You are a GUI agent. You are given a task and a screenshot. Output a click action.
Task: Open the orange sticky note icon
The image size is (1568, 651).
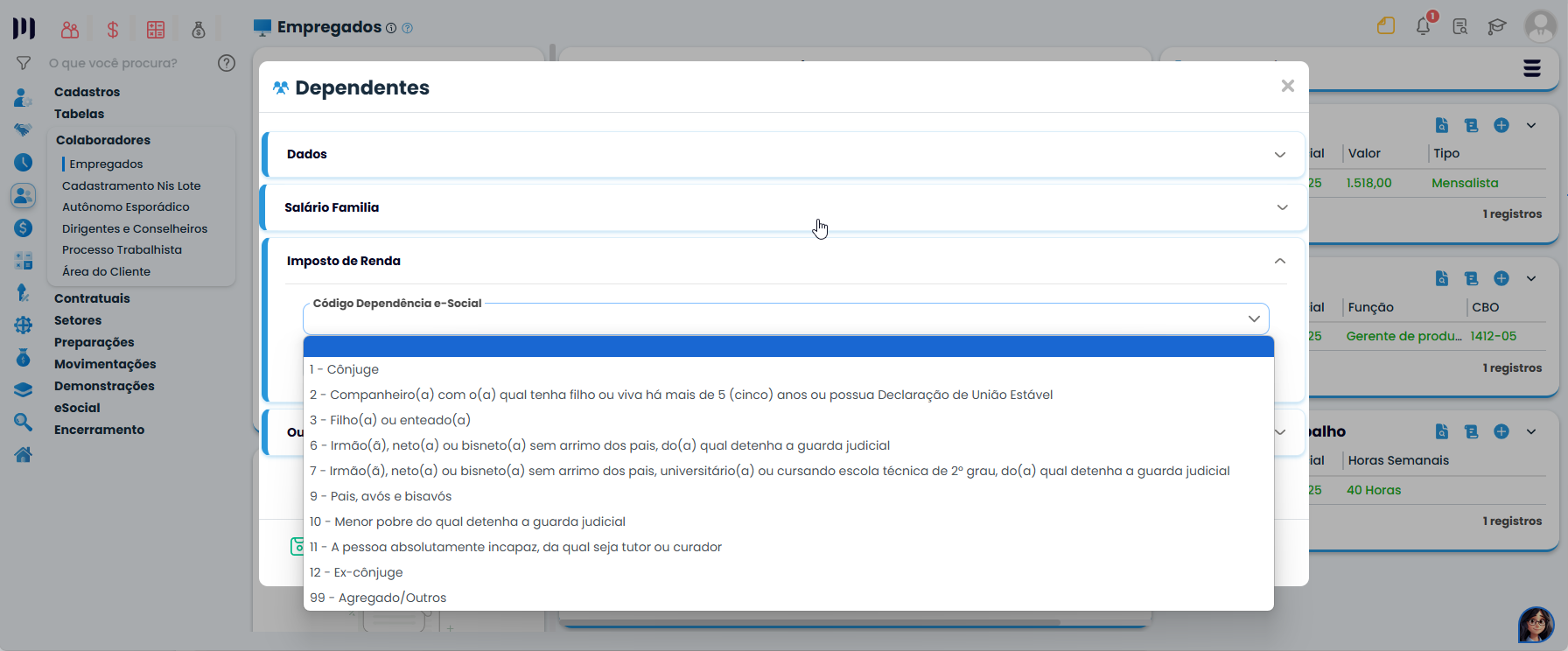click(1386, 26)
